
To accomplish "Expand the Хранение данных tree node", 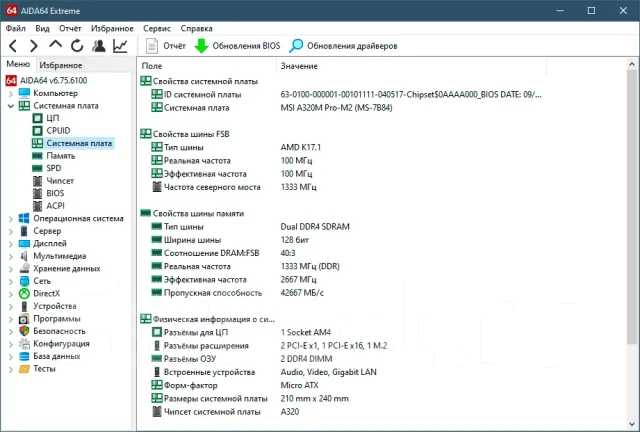I will [11, 269].
